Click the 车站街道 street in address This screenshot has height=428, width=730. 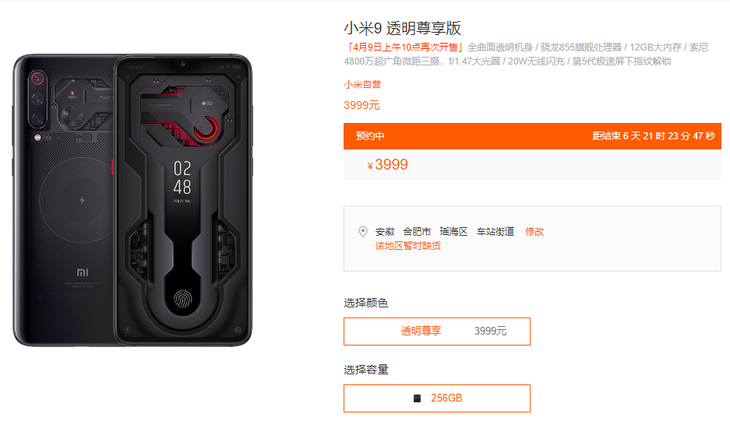coord(495,231)
